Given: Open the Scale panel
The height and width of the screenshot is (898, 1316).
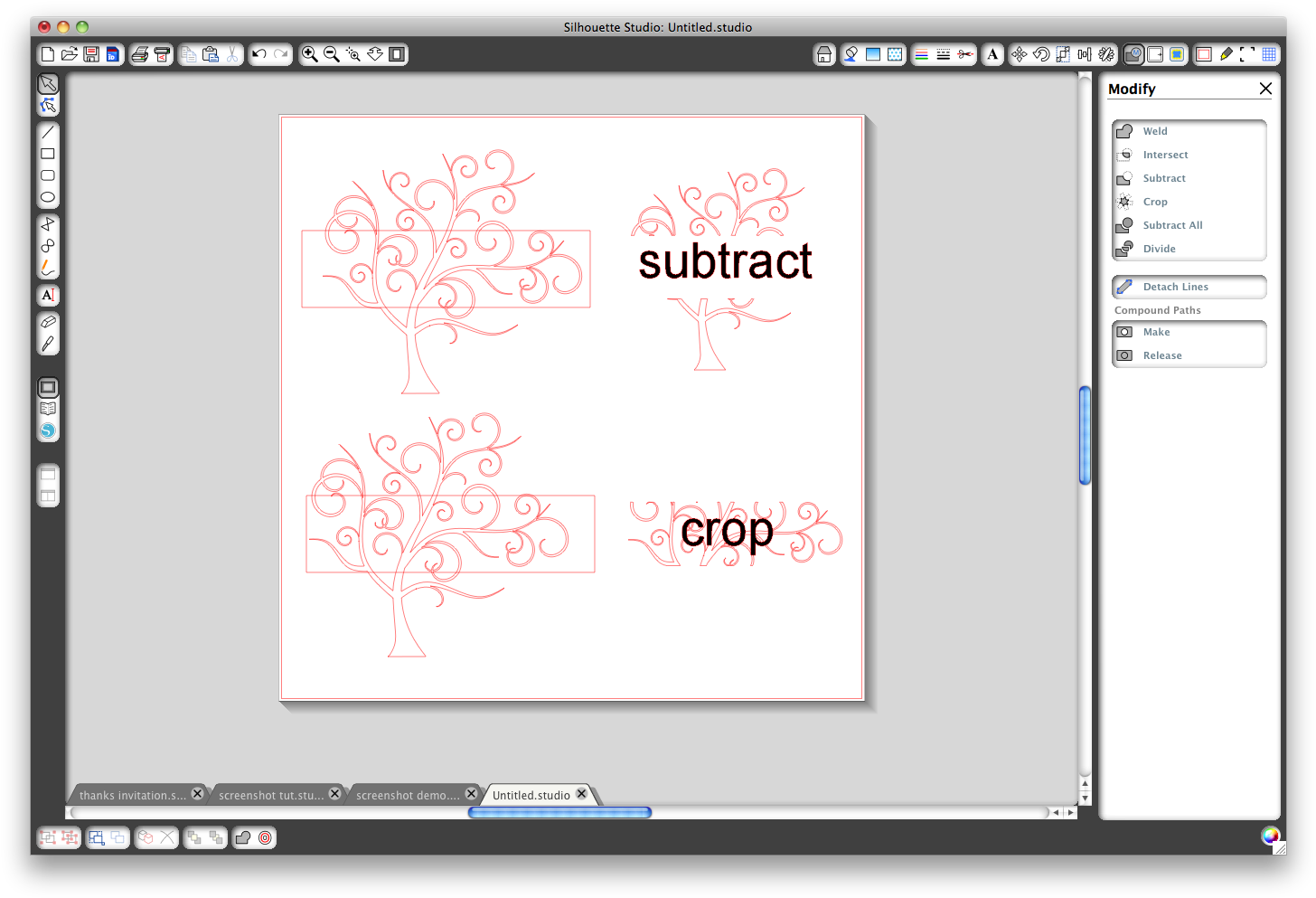Looking at the screenshot, I should [1063, 54].
